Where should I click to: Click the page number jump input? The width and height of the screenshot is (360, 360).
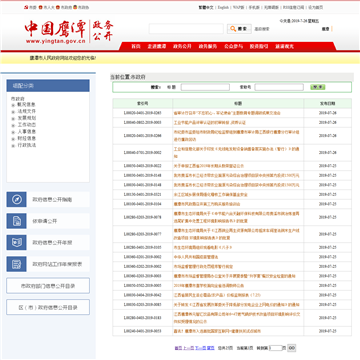point(275,348)
